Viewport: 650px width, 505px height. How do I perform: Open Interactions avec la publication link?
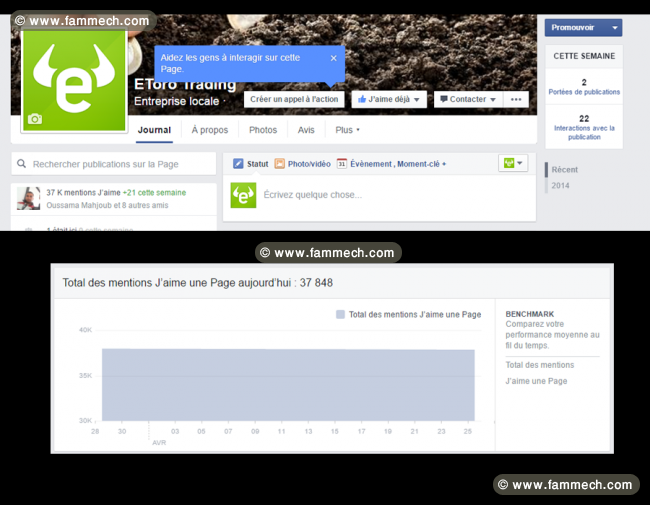[x=584, y=133]
